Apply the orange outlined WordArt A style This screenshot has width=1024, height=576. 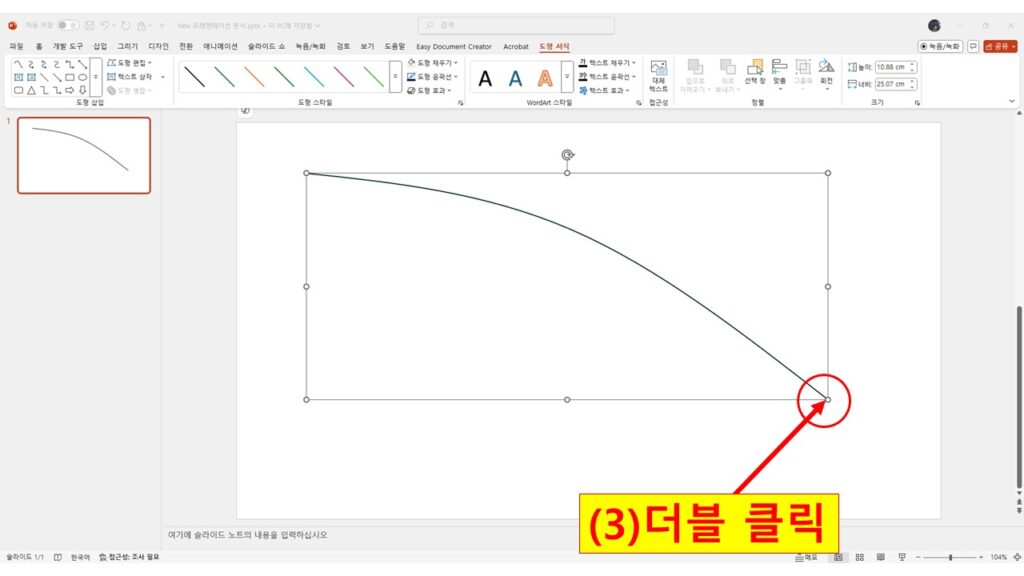(545, 78)
